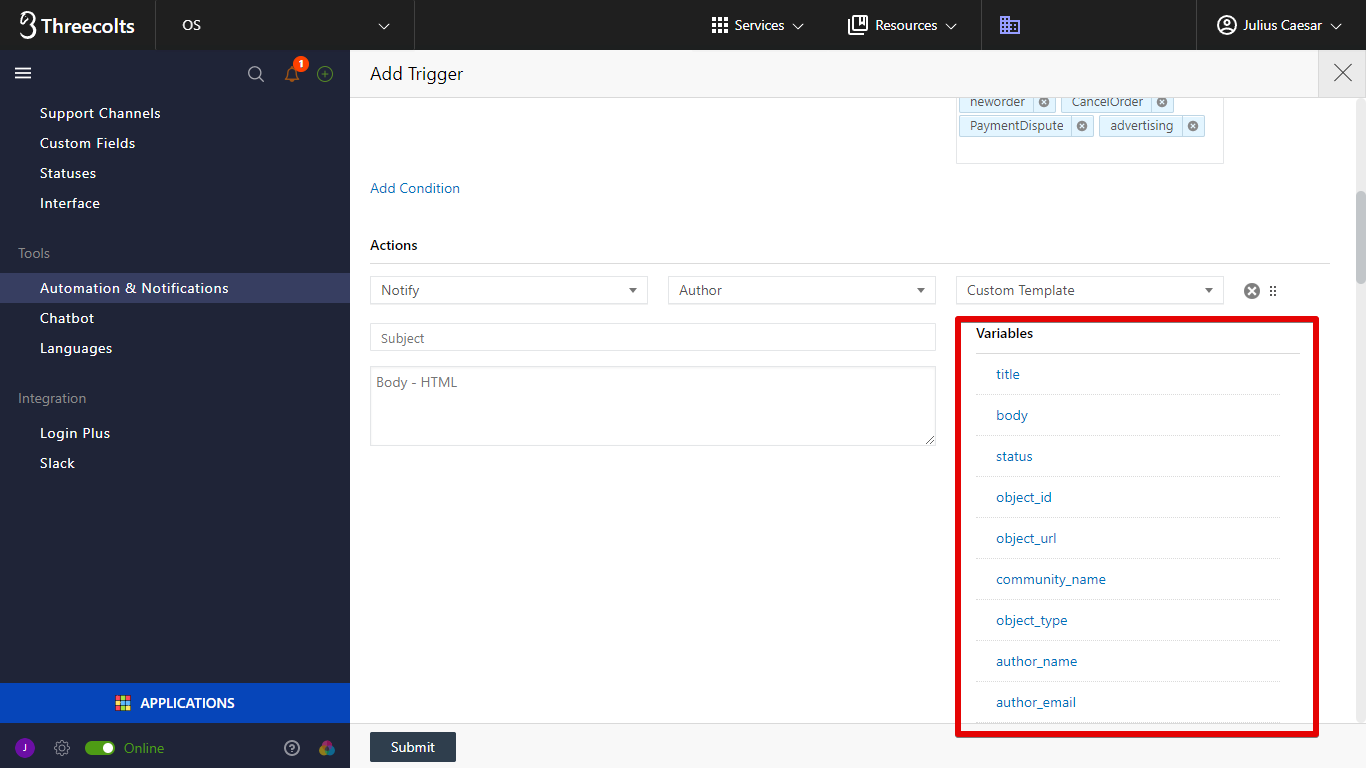Open the Julius Caesar account menu

coord(1279,25)
